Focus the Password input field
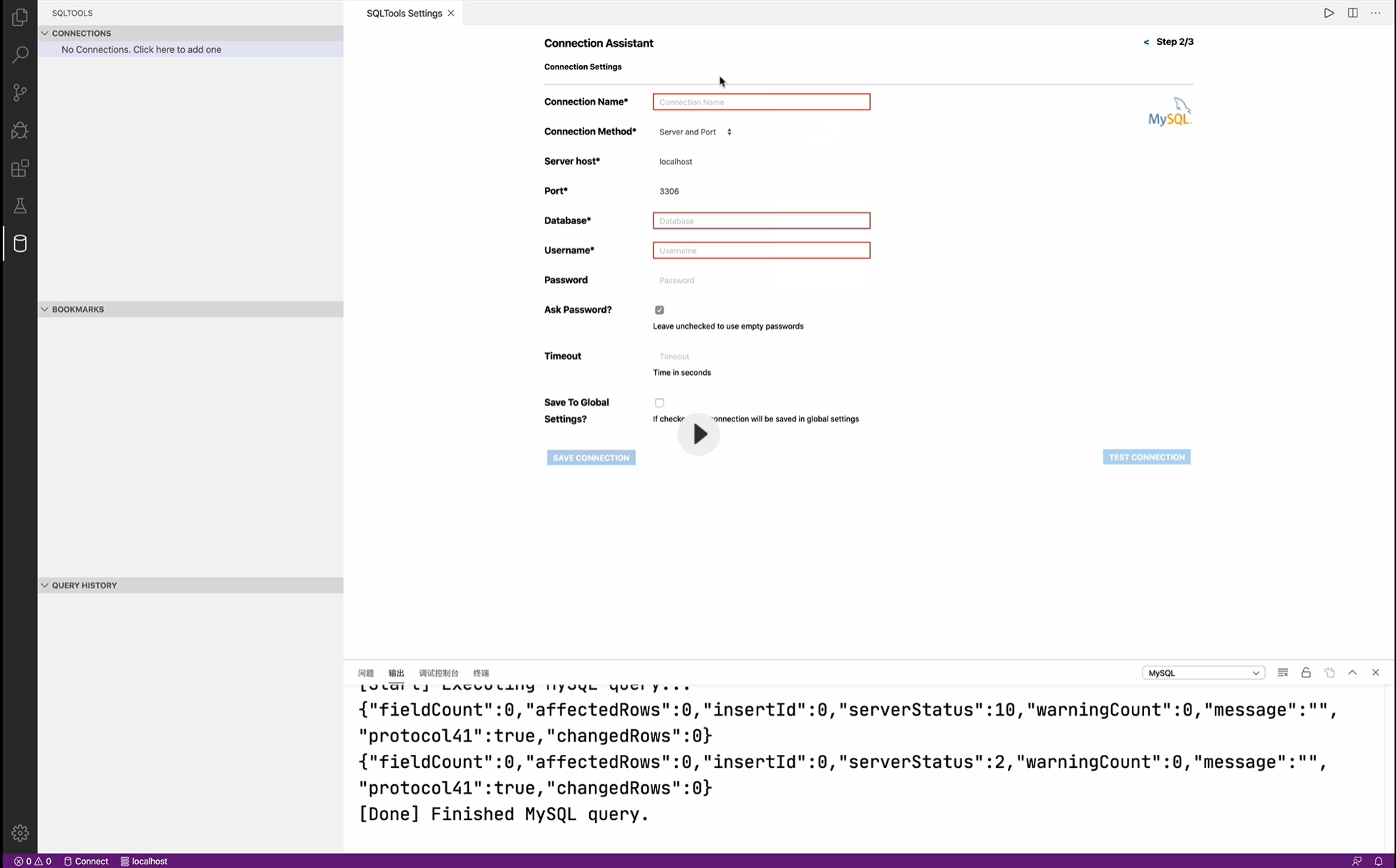This screenshot has height=868, width=1396. pyautogui.click(x=761, y=281)
